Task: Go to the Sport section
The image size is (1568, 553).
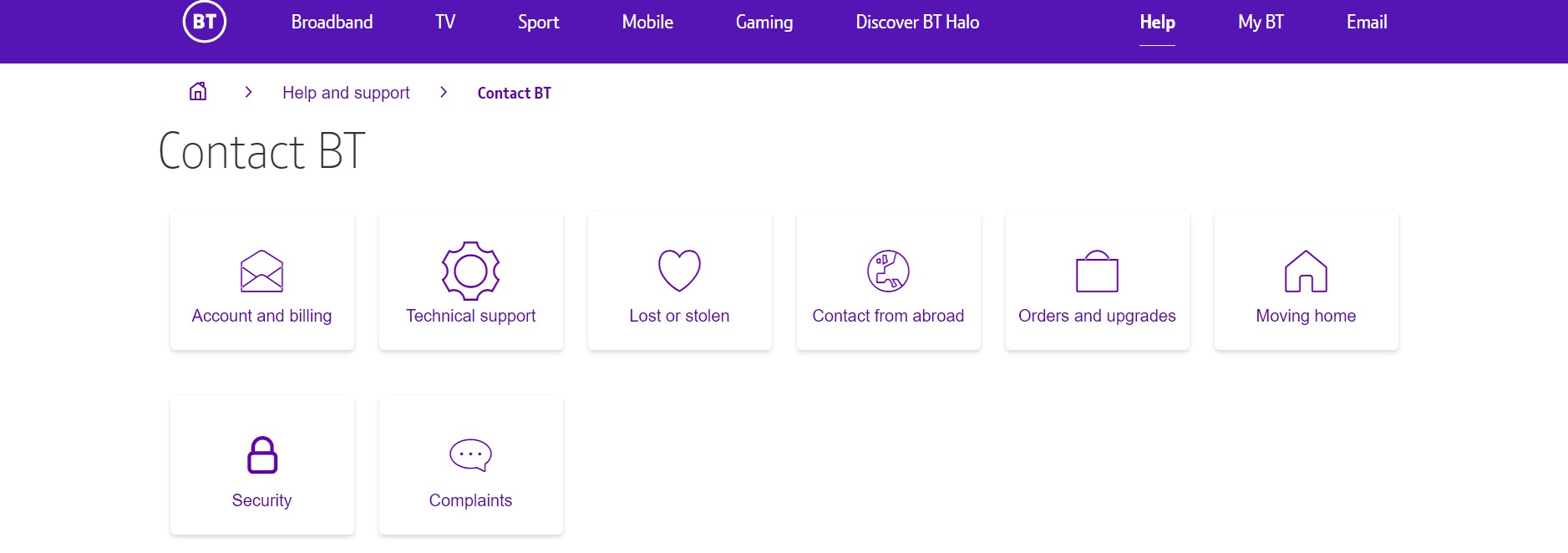Action: (538, 23)
